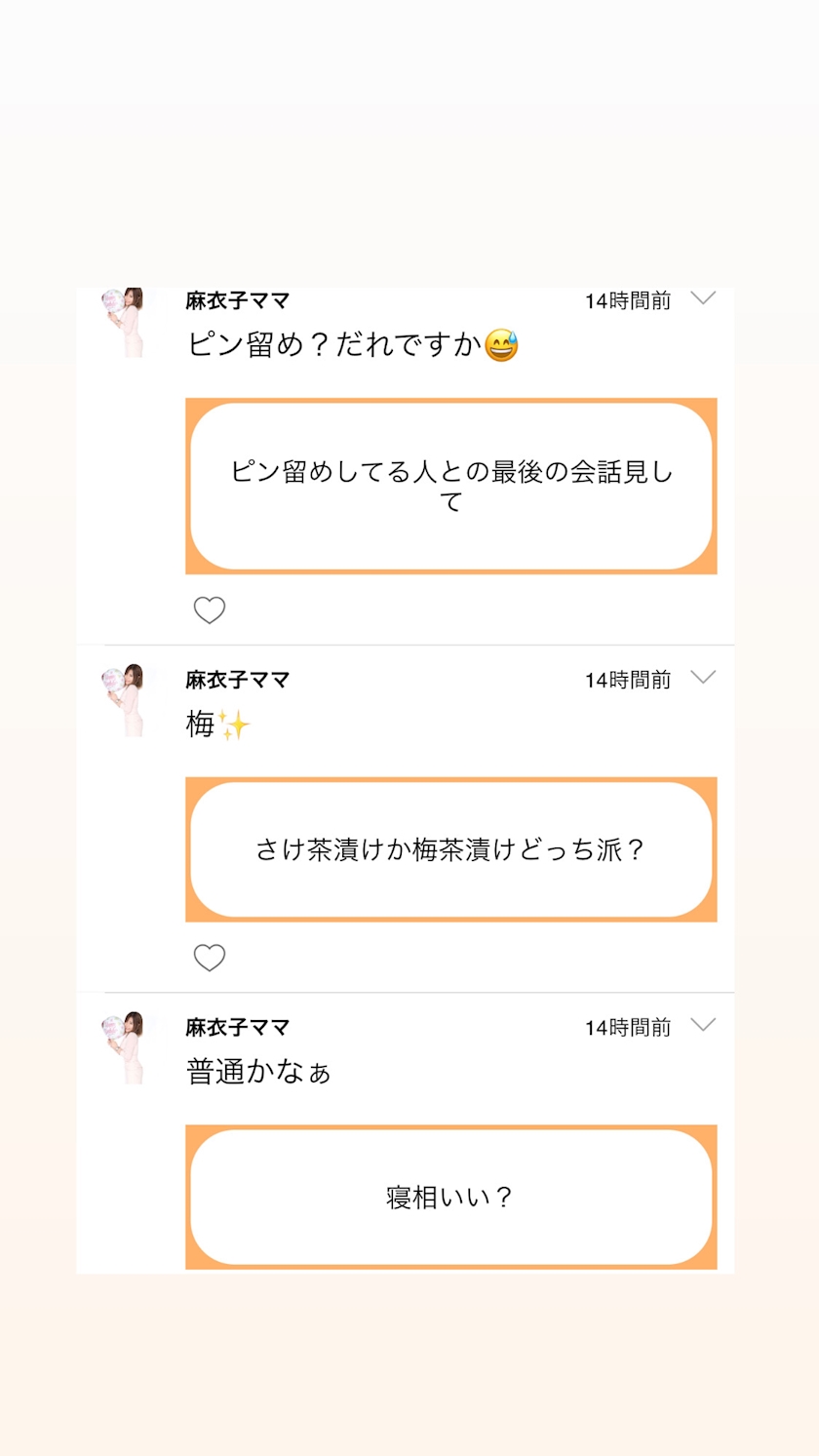Open question card "さけ茶漬けか梅茶漬けどっち派？"

click(451, 849)
